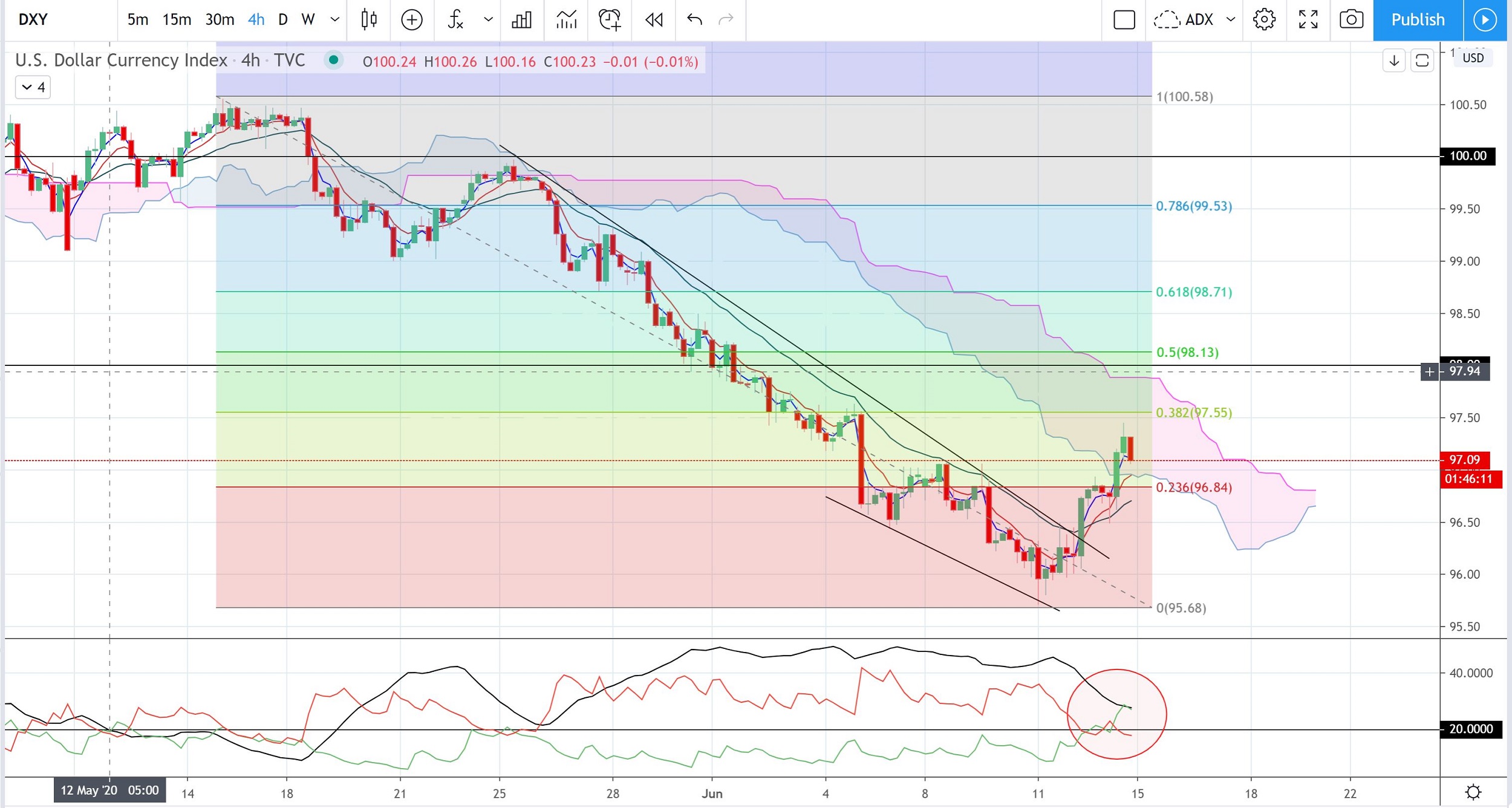The width and height of the screenshot is (1512, 808).
Task: Toggle the green market status dot
Action: click(x=333, y=60)
